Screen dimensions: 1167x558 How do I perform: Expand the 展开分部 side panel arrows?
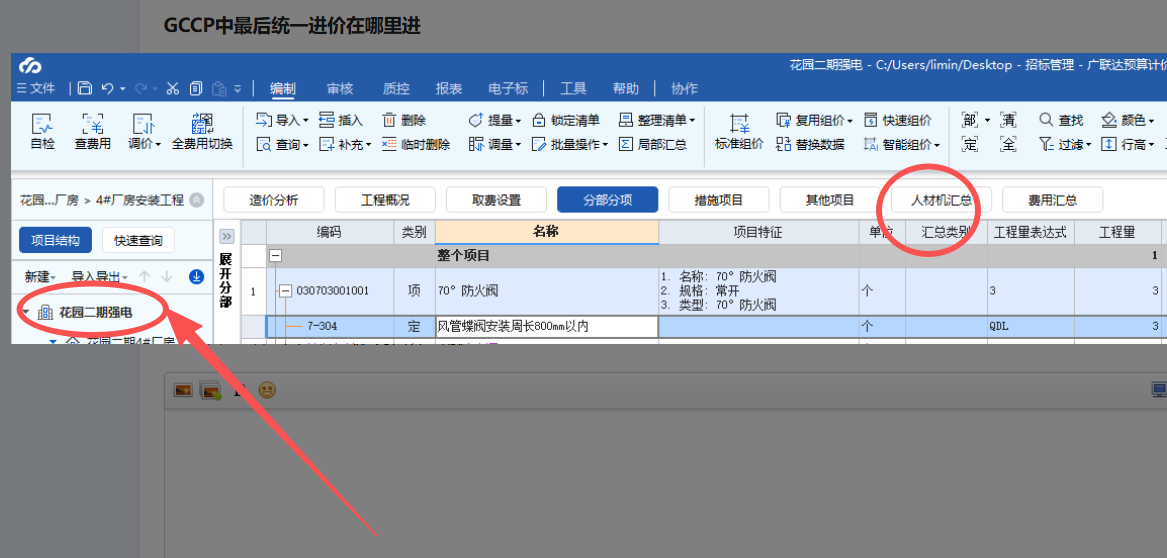pyautogui.click(x=227, y=237)
